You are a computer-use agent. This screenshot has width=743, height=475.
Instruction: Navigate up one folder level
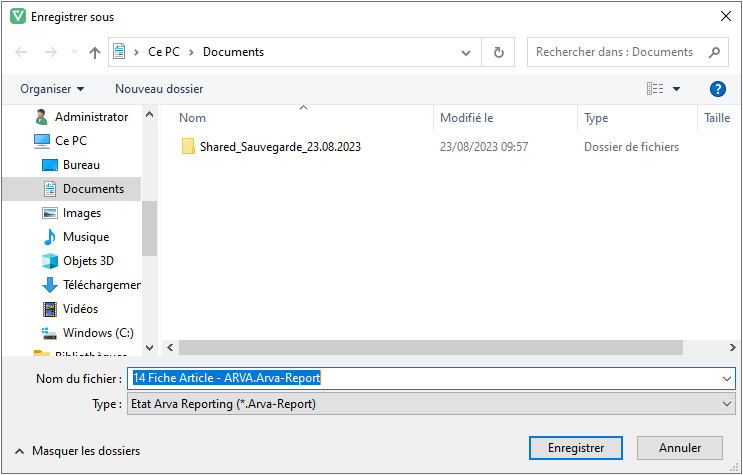[95, 52]
